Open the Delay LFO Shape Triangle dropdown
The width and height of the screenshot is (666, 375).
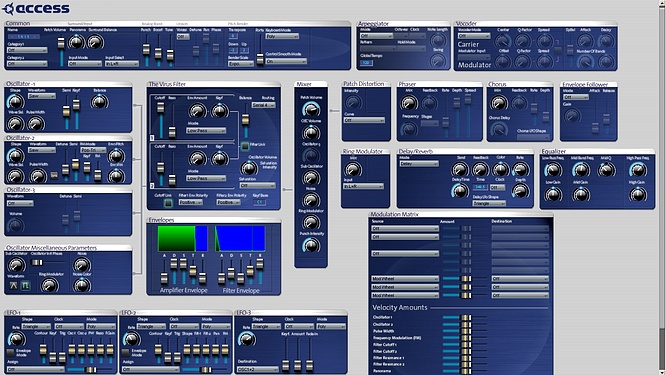click(x=489, y=204)
